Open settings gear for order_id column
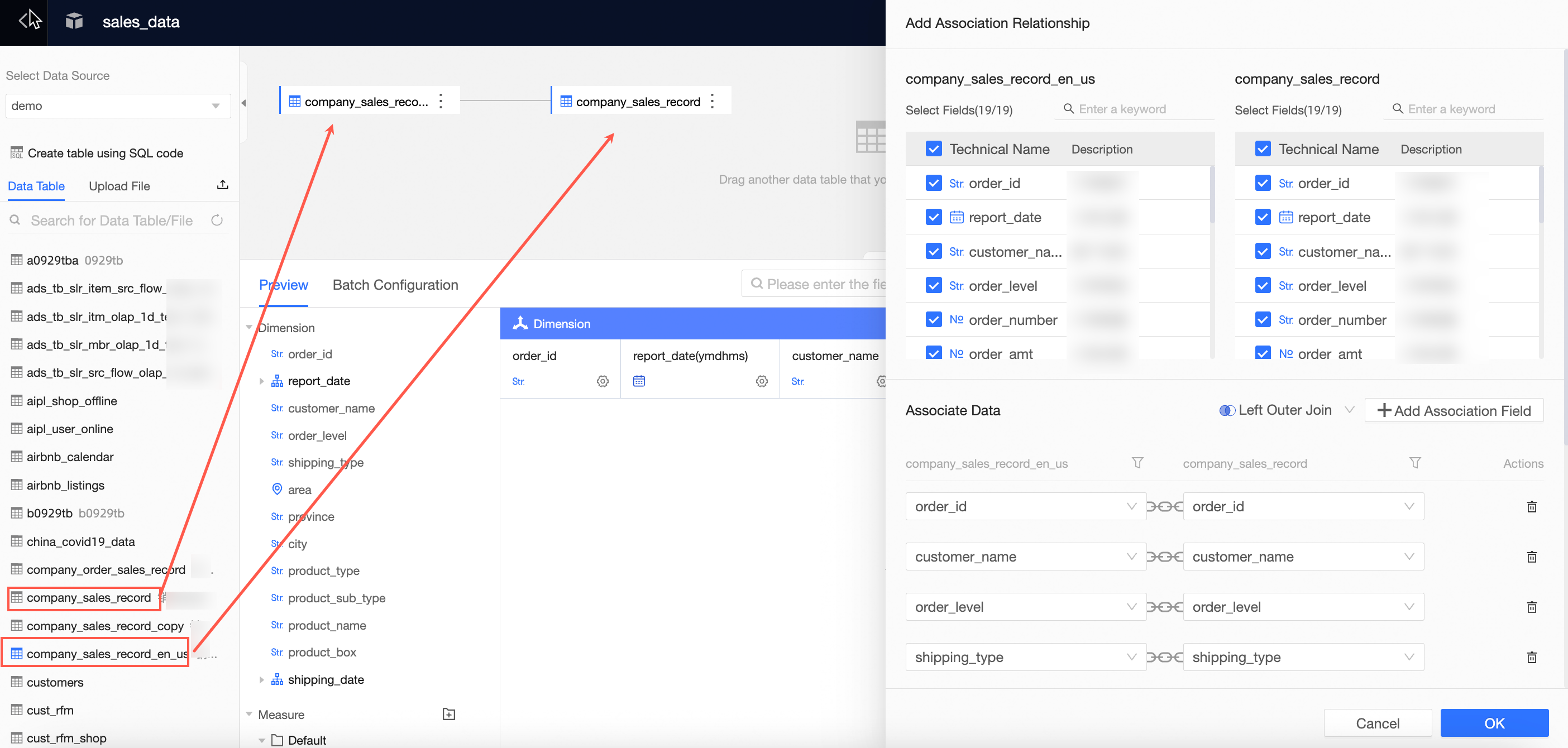1568x748 pixels. point(602,382)
